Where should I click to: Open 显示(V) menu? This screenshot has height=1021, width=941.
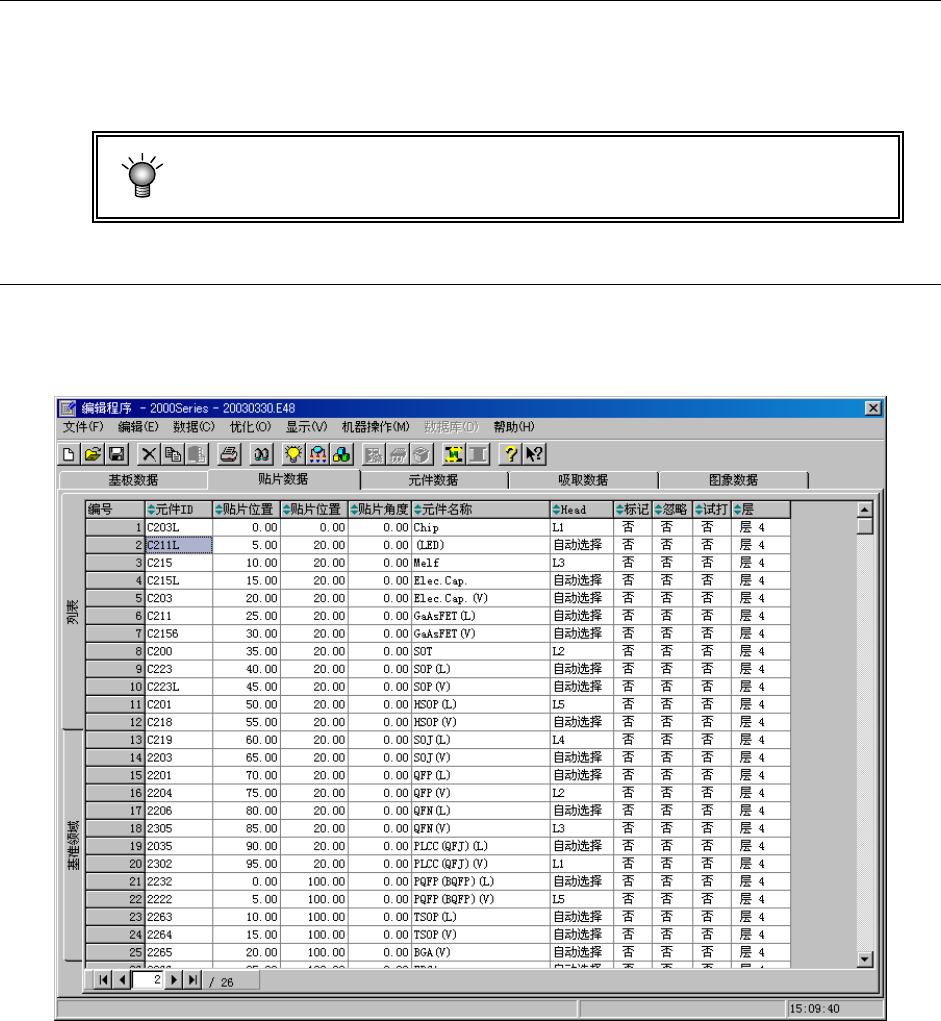(x=306, y=427)
